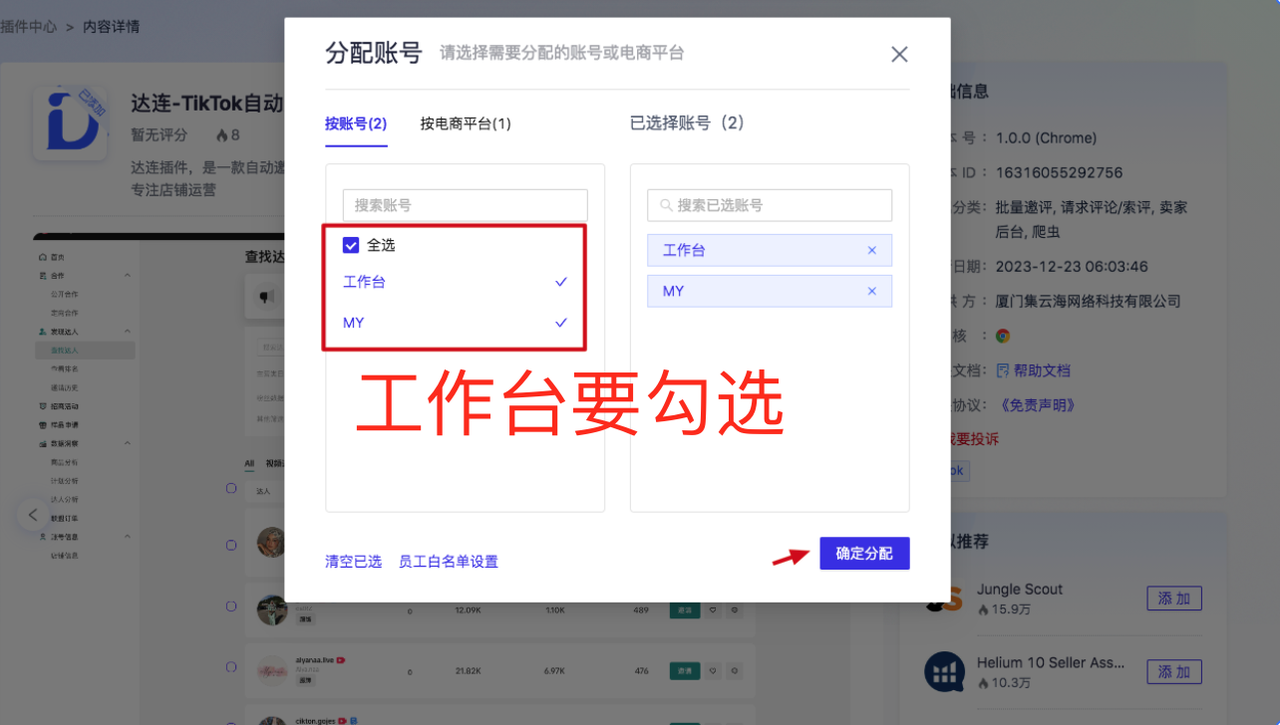1280x725 pixels.
Task: Open the Jungle Scout recommendation title
Action: click(1020, 589)
